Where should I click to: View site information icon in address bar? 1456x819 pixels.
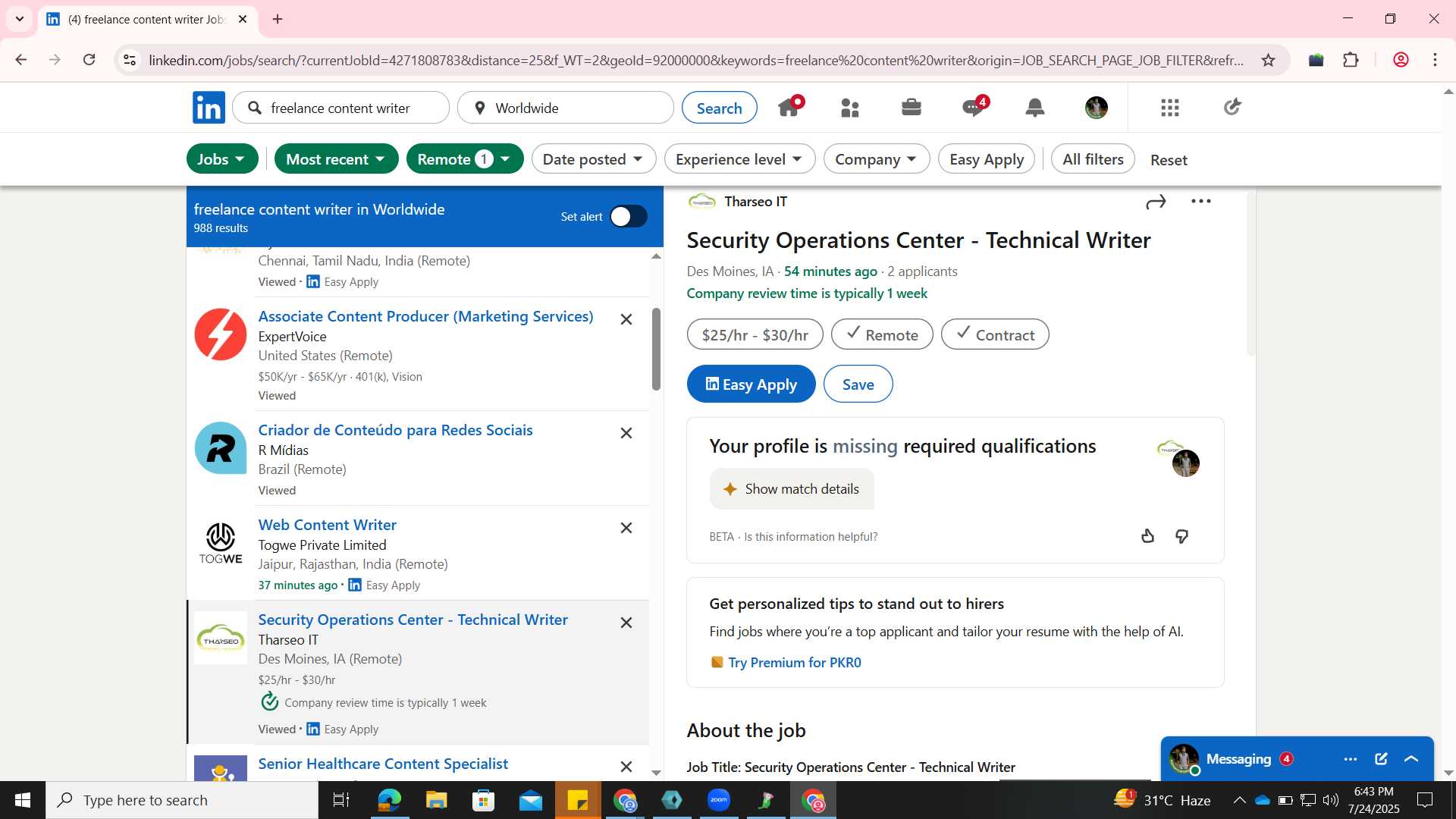(130, 60)
